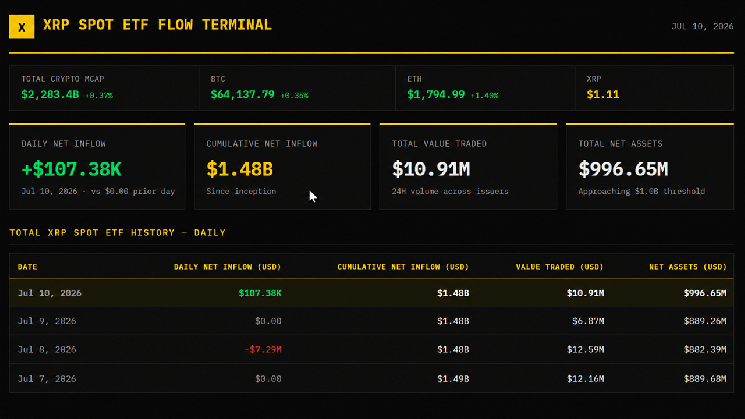Click the yellow X logo icon
Screen dimensions: 745x419
(x=21, y=27)
